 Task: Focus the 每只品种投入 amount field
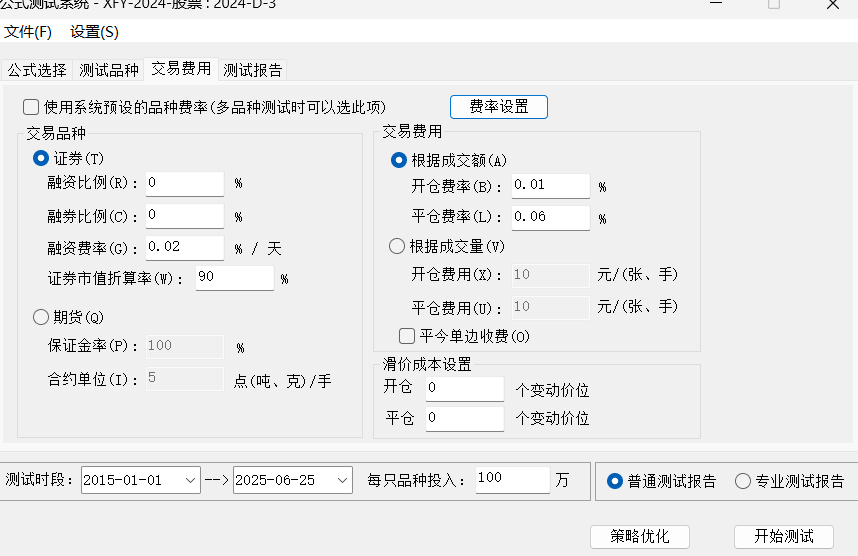point(512,480)
